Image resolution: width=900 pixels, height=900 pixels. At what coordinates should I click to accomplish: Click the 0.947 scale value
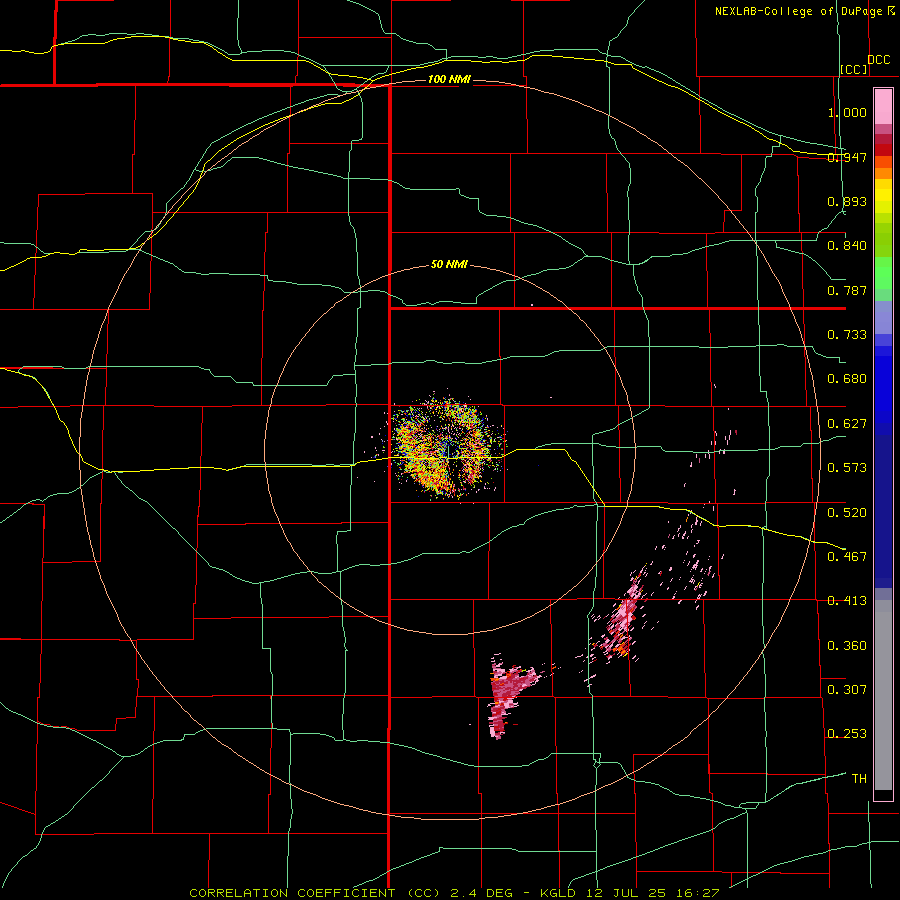click(847, 157)
